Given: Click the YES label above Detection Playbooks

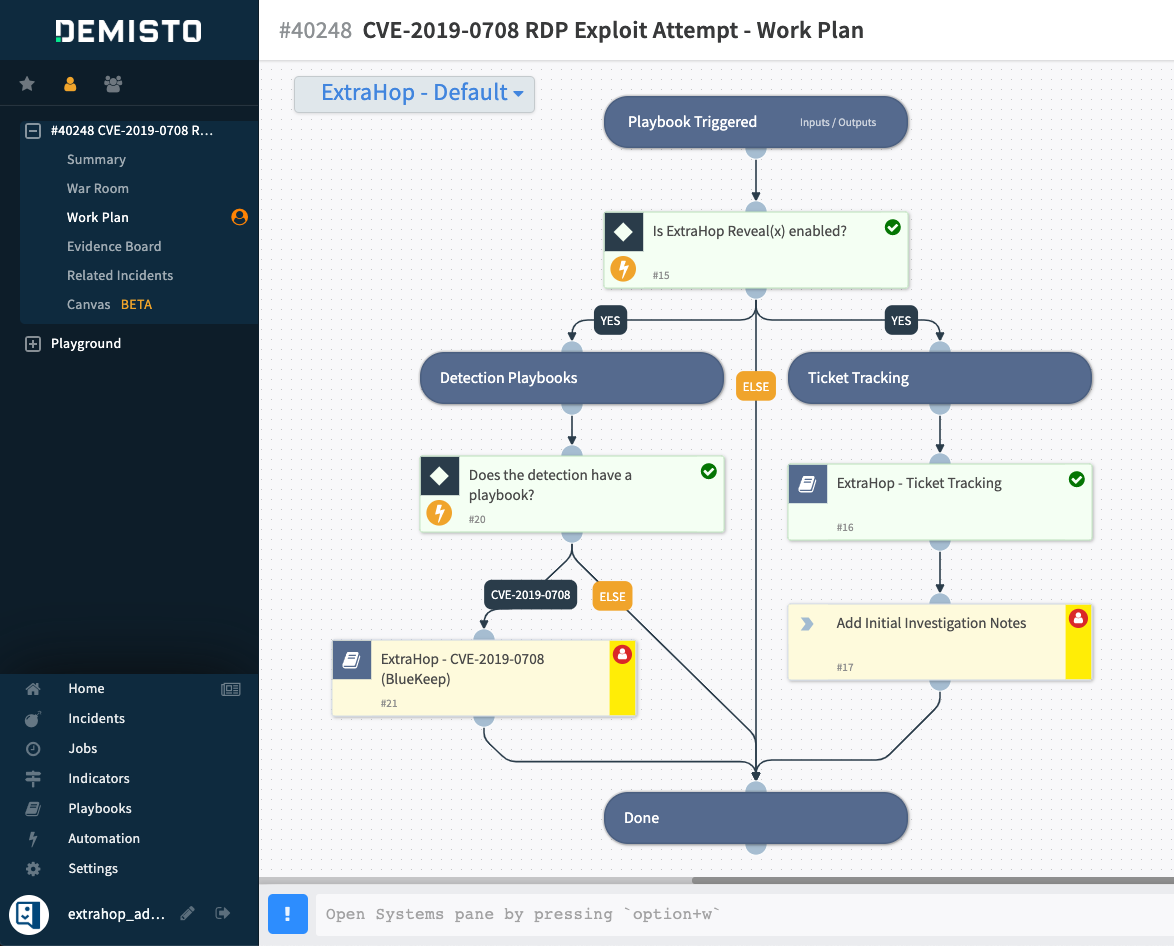Looking at the screenshot, I should pyautogui.click(x=610, y=321).
